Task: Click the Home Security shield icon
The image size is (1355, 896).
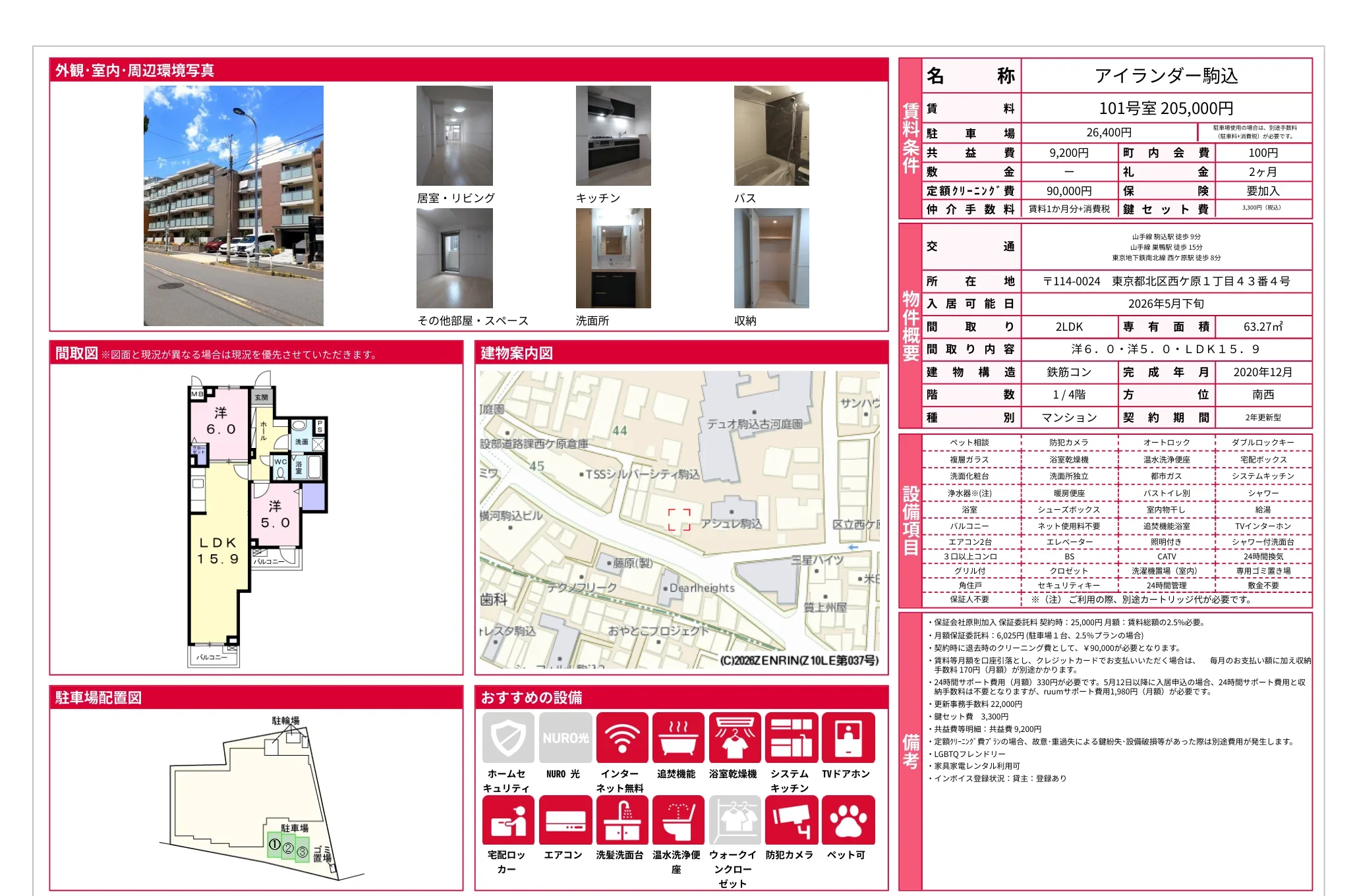Action: pyautogui.click(x=508, y=737)
